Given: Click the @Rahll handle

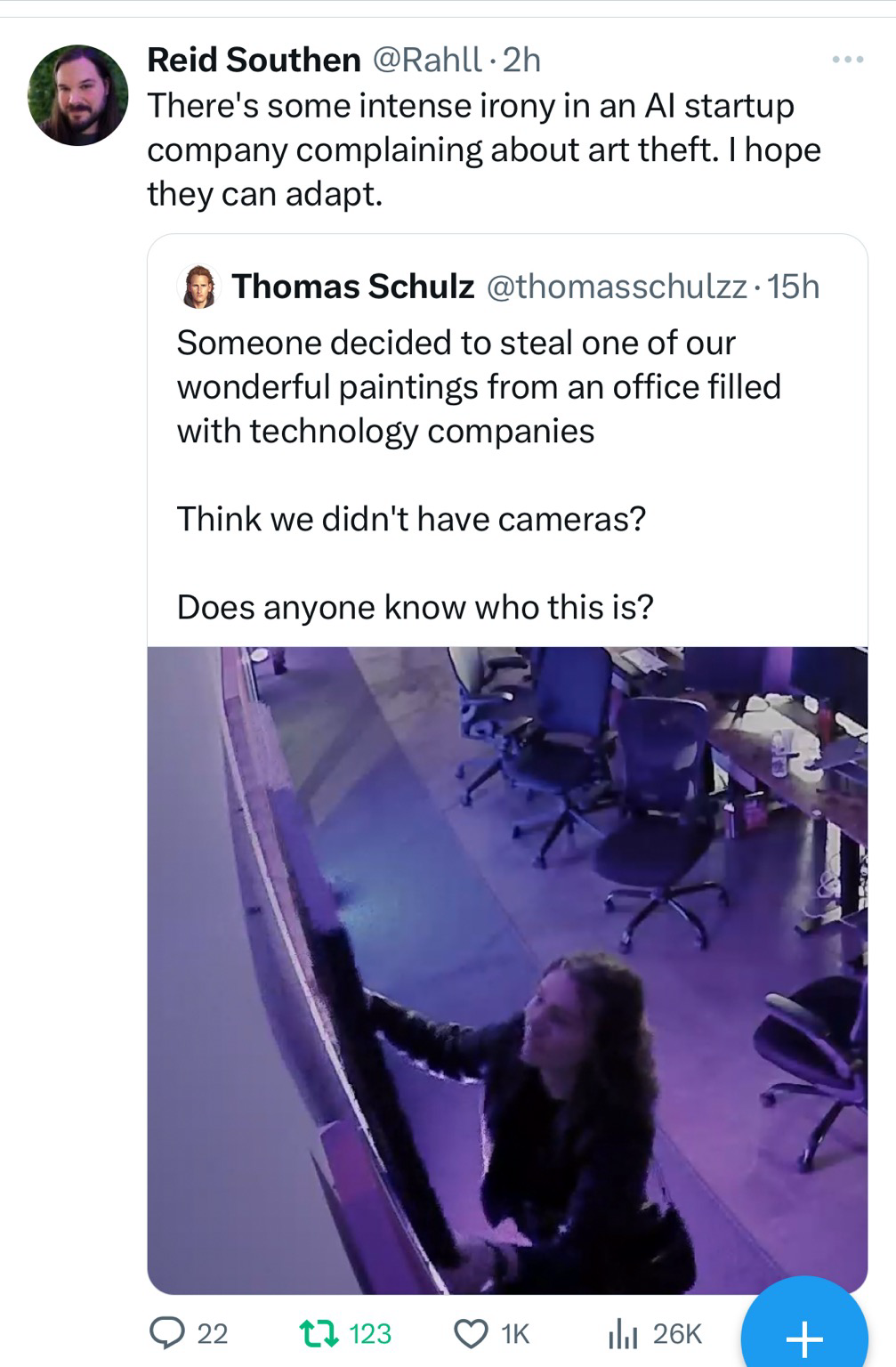Looking at the screenshot, I should (425, 60).
